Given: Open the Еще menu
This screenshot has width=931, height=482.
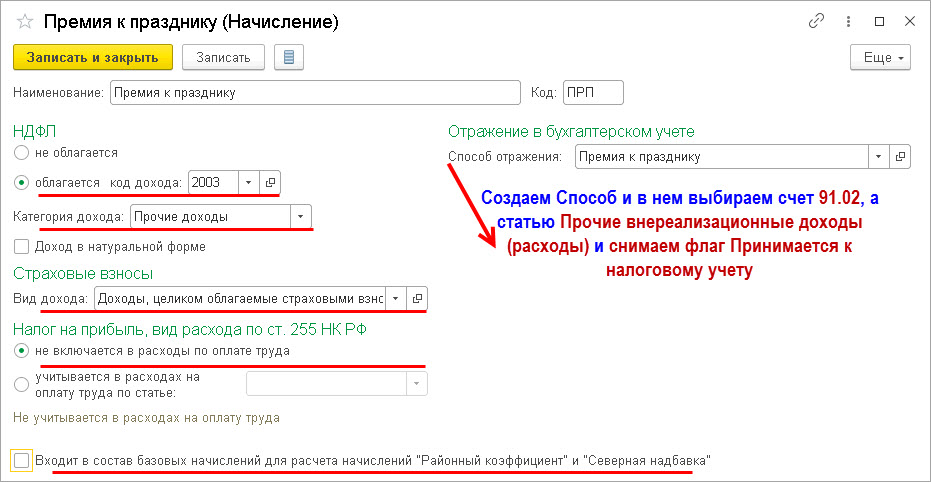Looking at the screenshot, I should click(x=881, y=58).
